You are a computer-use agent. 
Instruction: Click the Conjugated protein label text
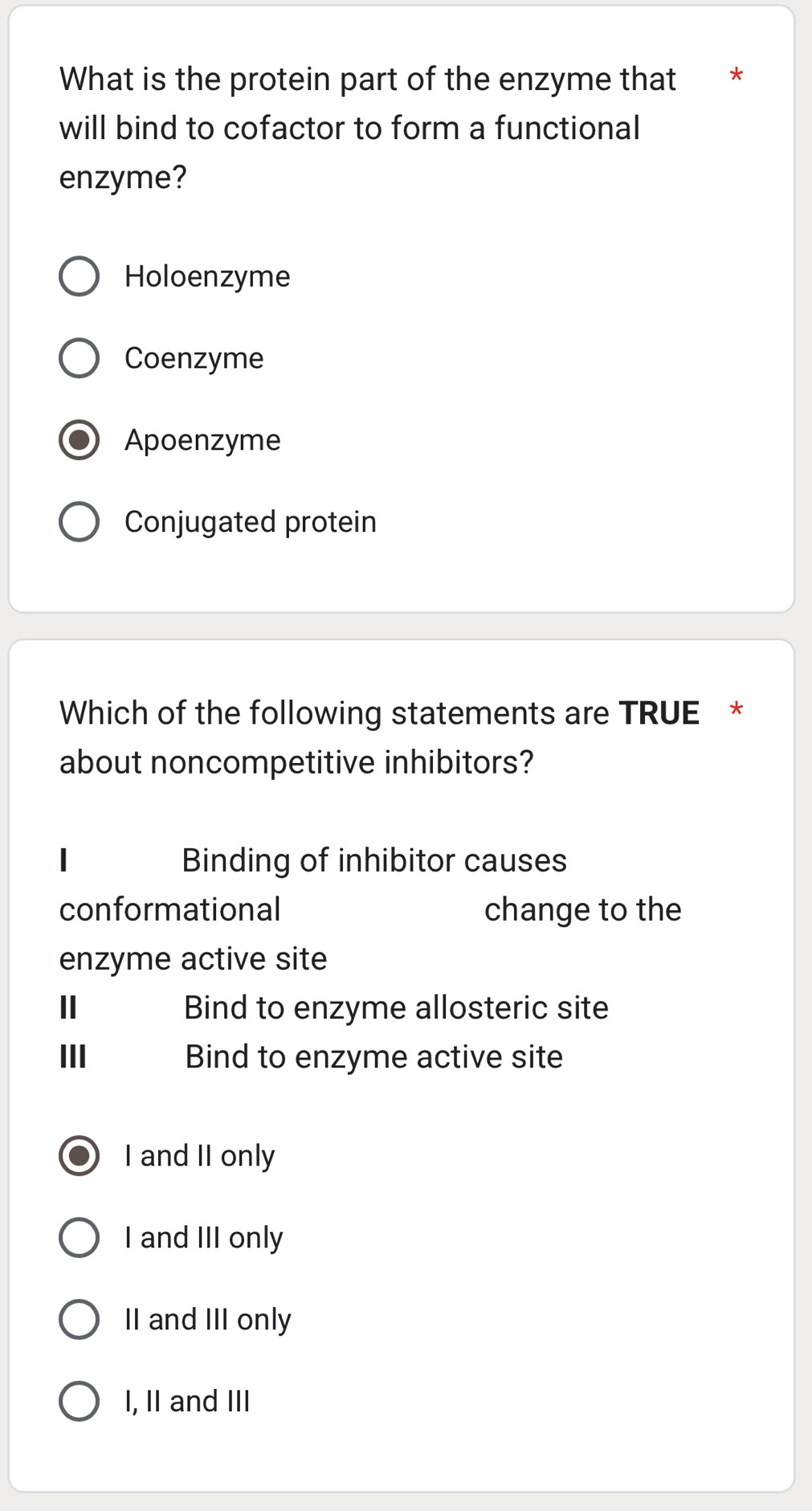(x=251, y=522)
